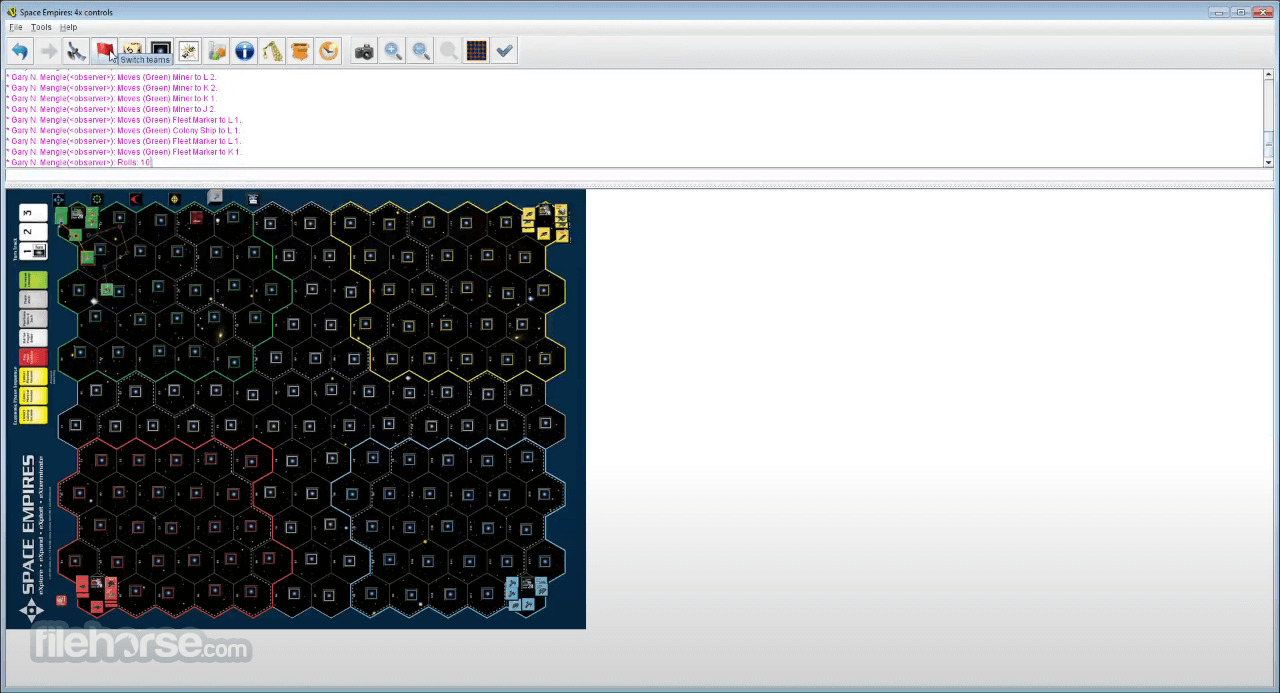Open the dark framed window toolbar icon

click(160, 48)
